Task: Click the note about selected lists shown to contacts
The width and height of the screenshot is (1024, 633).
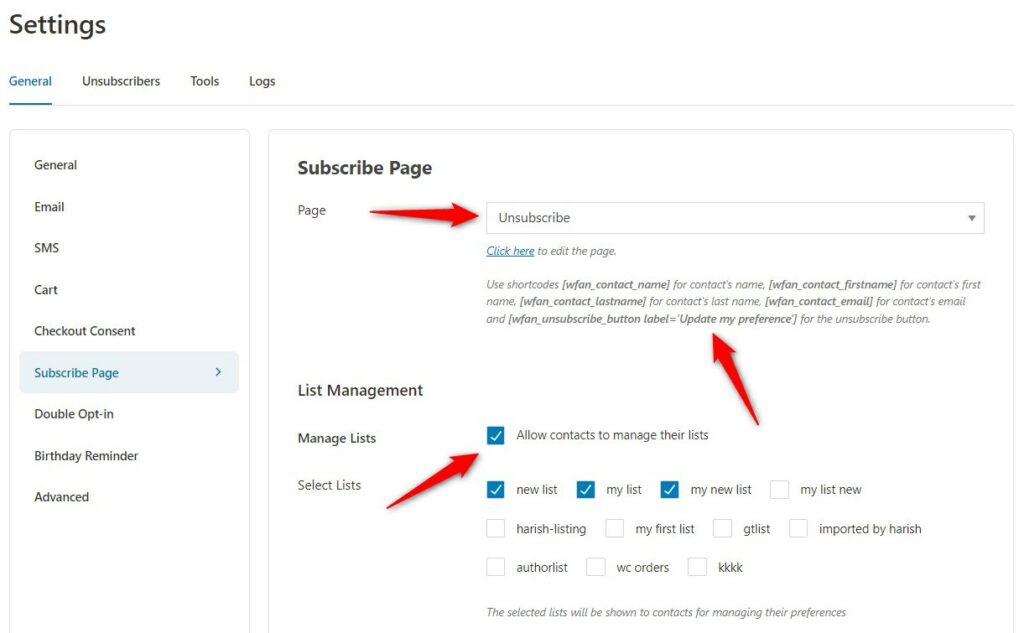Action: click(x=666, y=613)
